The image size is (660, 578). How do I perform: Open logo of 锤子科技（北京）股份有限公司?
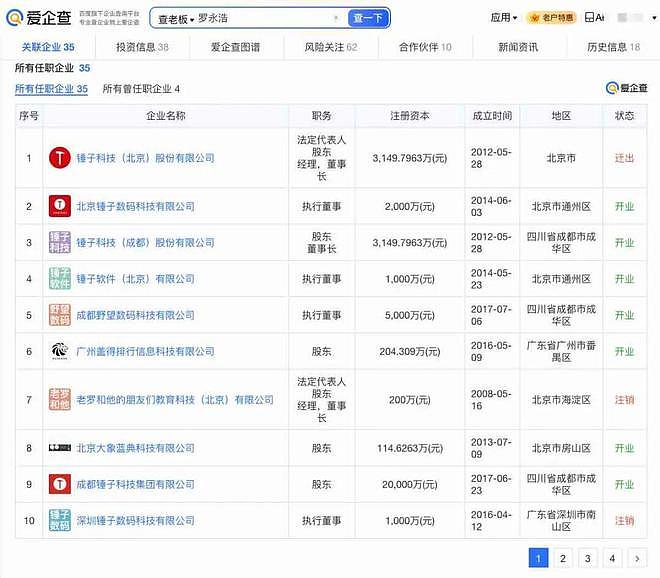tap(60, 158)
